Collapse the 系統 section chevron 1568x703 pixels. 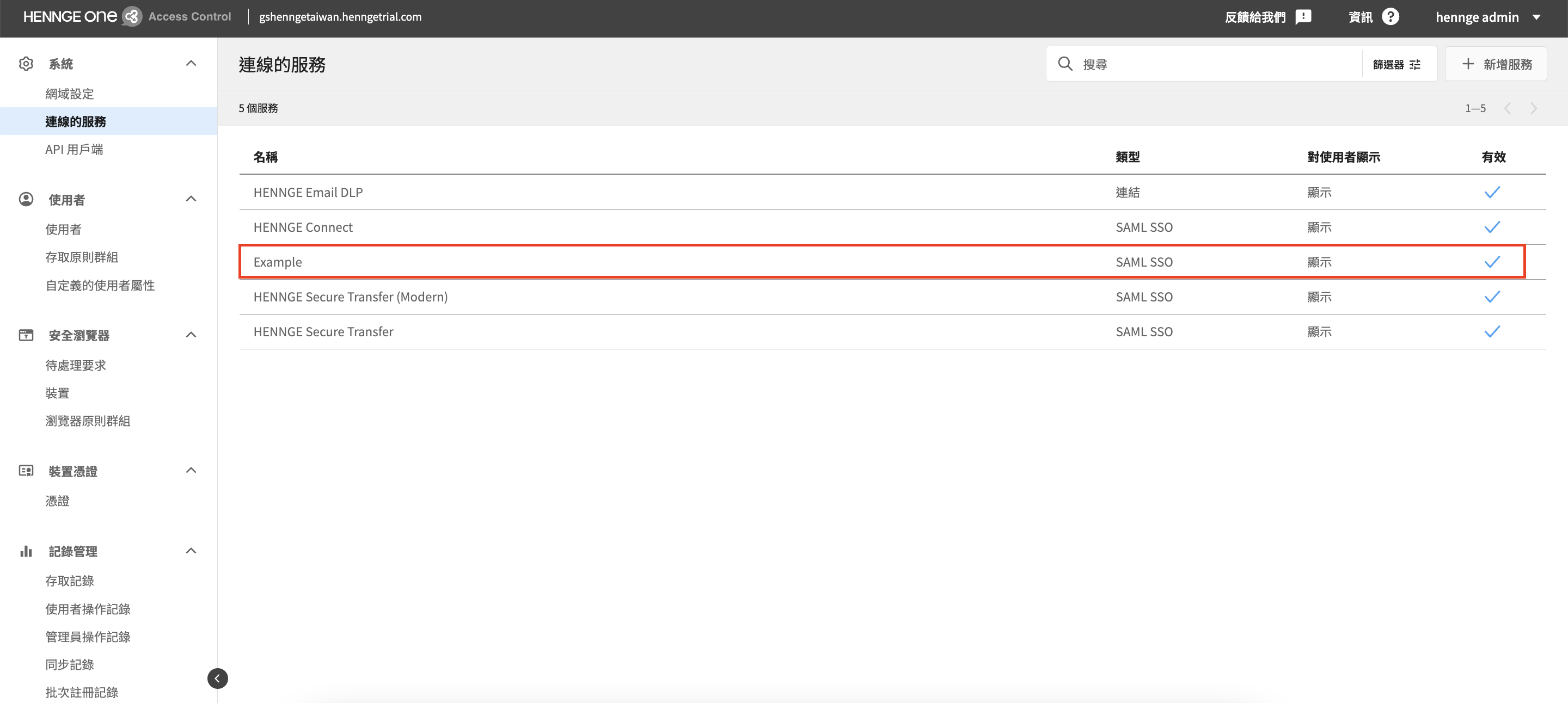[x=191, y=63]
